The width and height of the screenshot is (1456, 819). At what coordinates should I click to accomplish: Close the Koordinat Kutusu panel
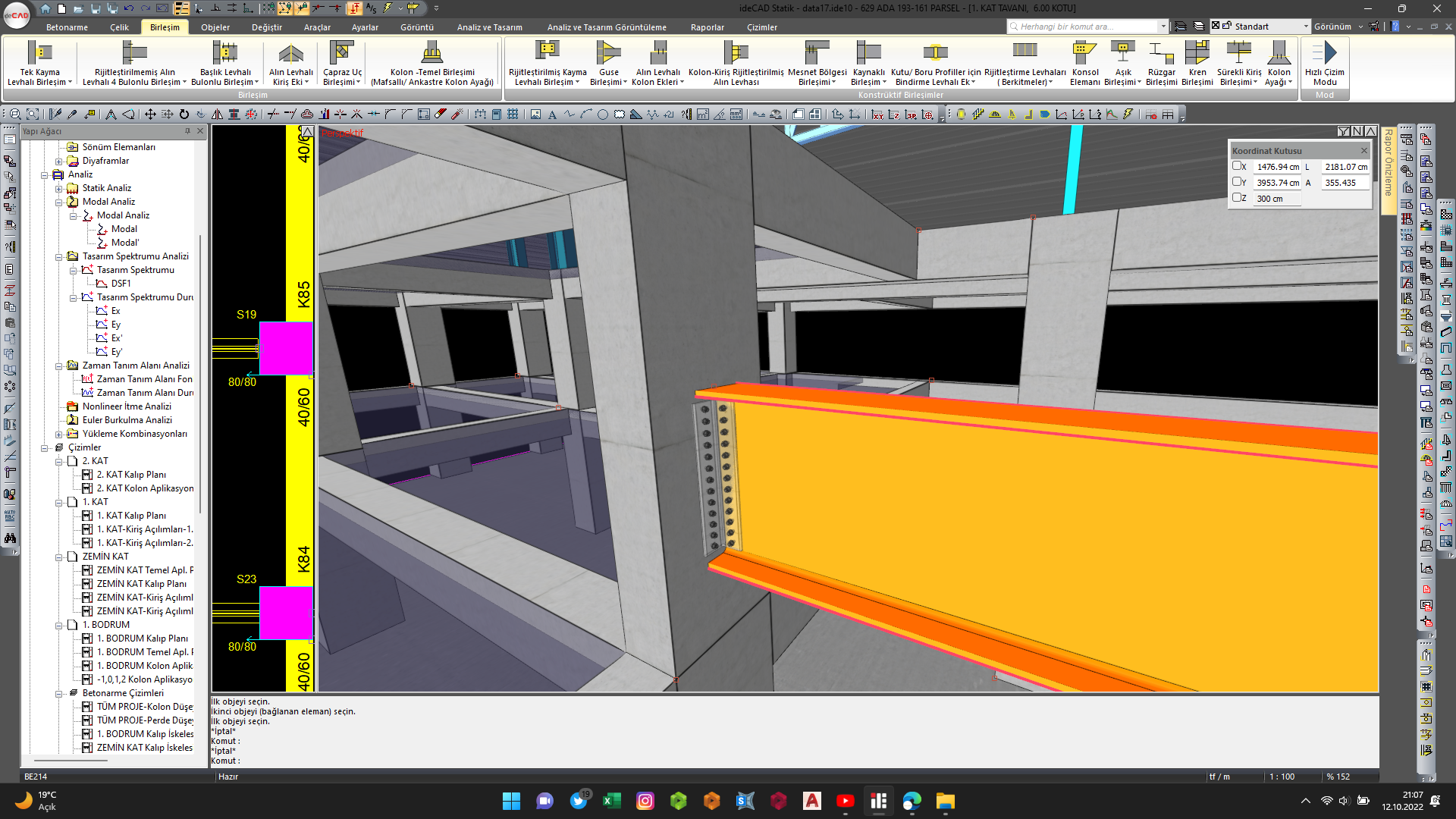tap(1363, 151)
